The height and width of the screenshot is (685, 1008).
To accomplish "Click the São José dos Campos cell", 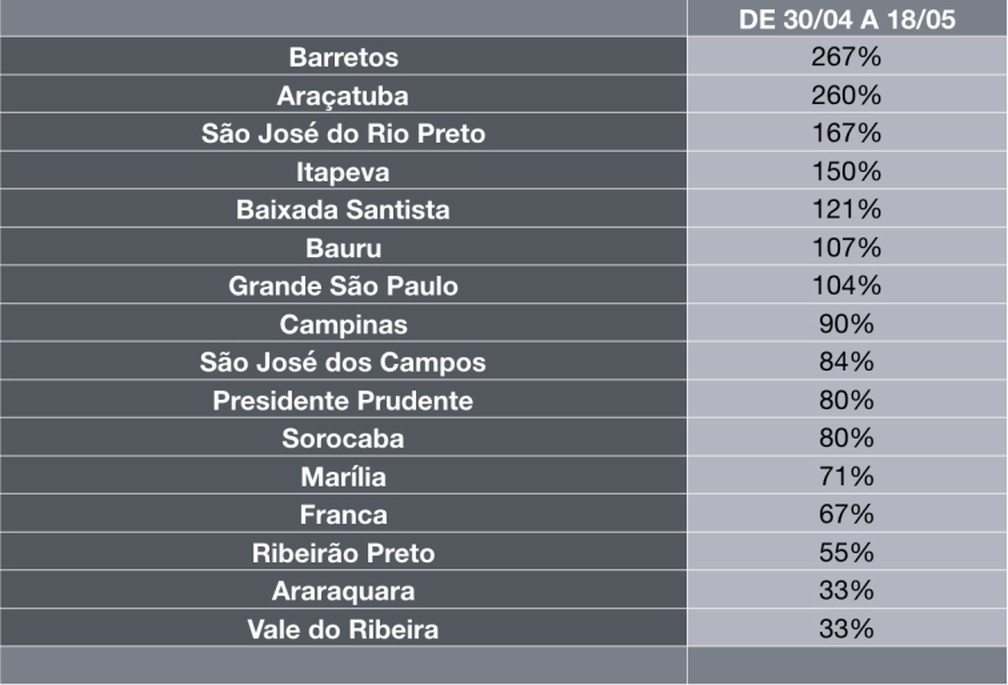I will (343, 362).
